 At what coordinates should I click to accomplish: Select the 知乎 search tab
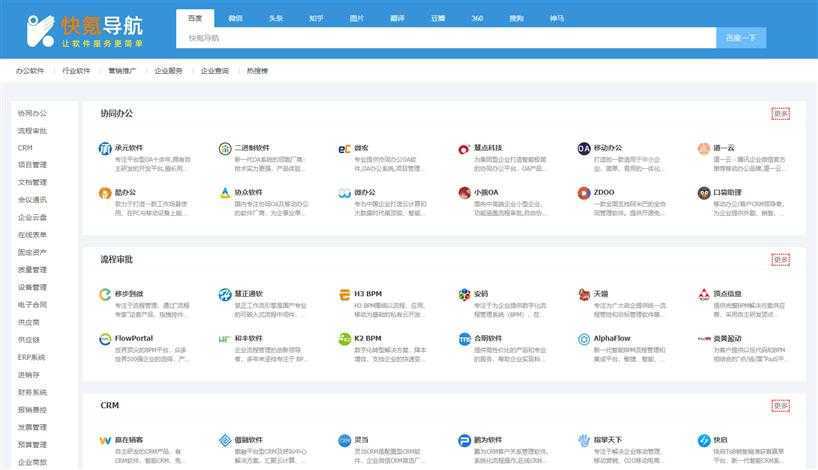coord(316,18)
